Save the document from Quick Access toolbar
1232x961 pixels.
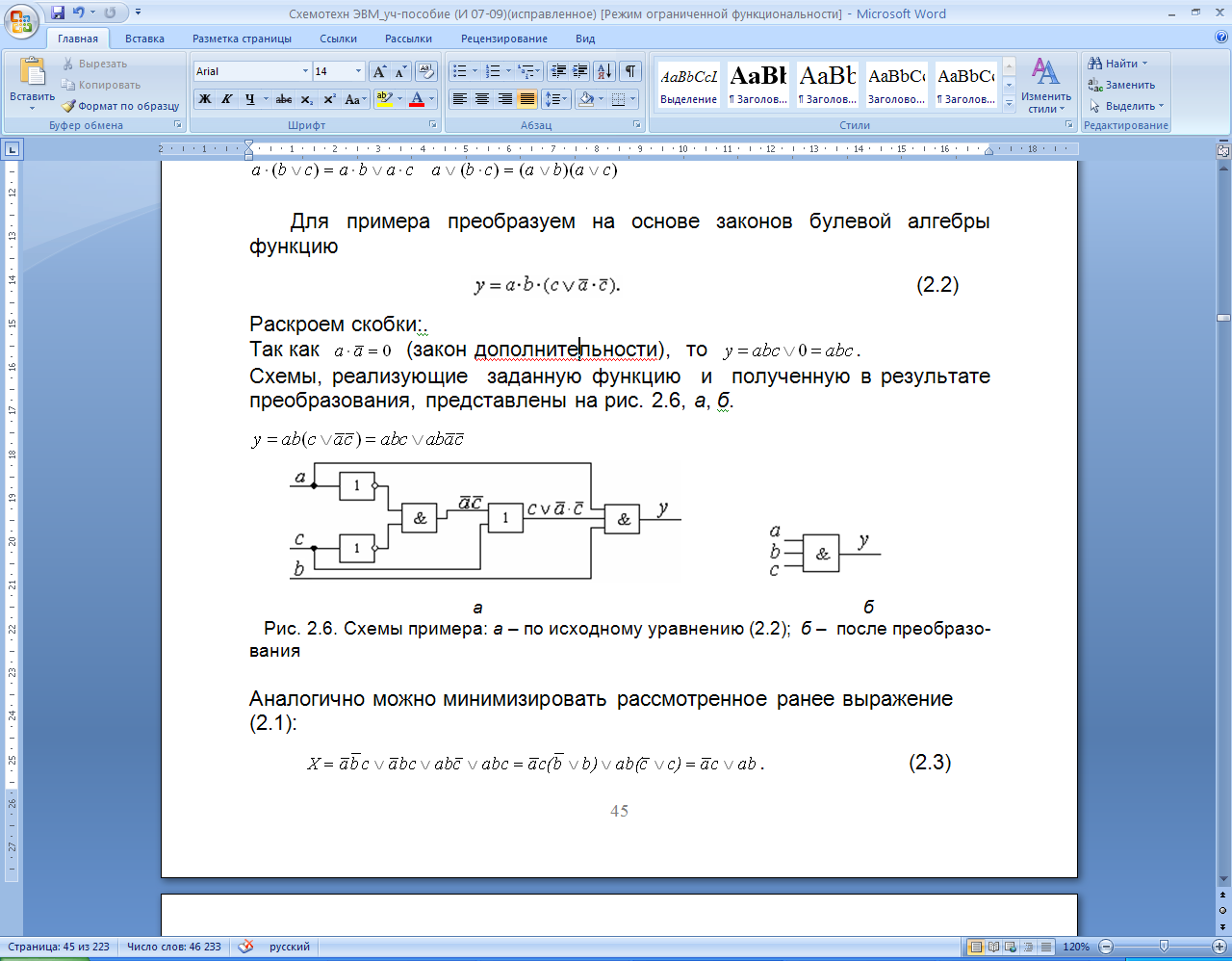58,13
